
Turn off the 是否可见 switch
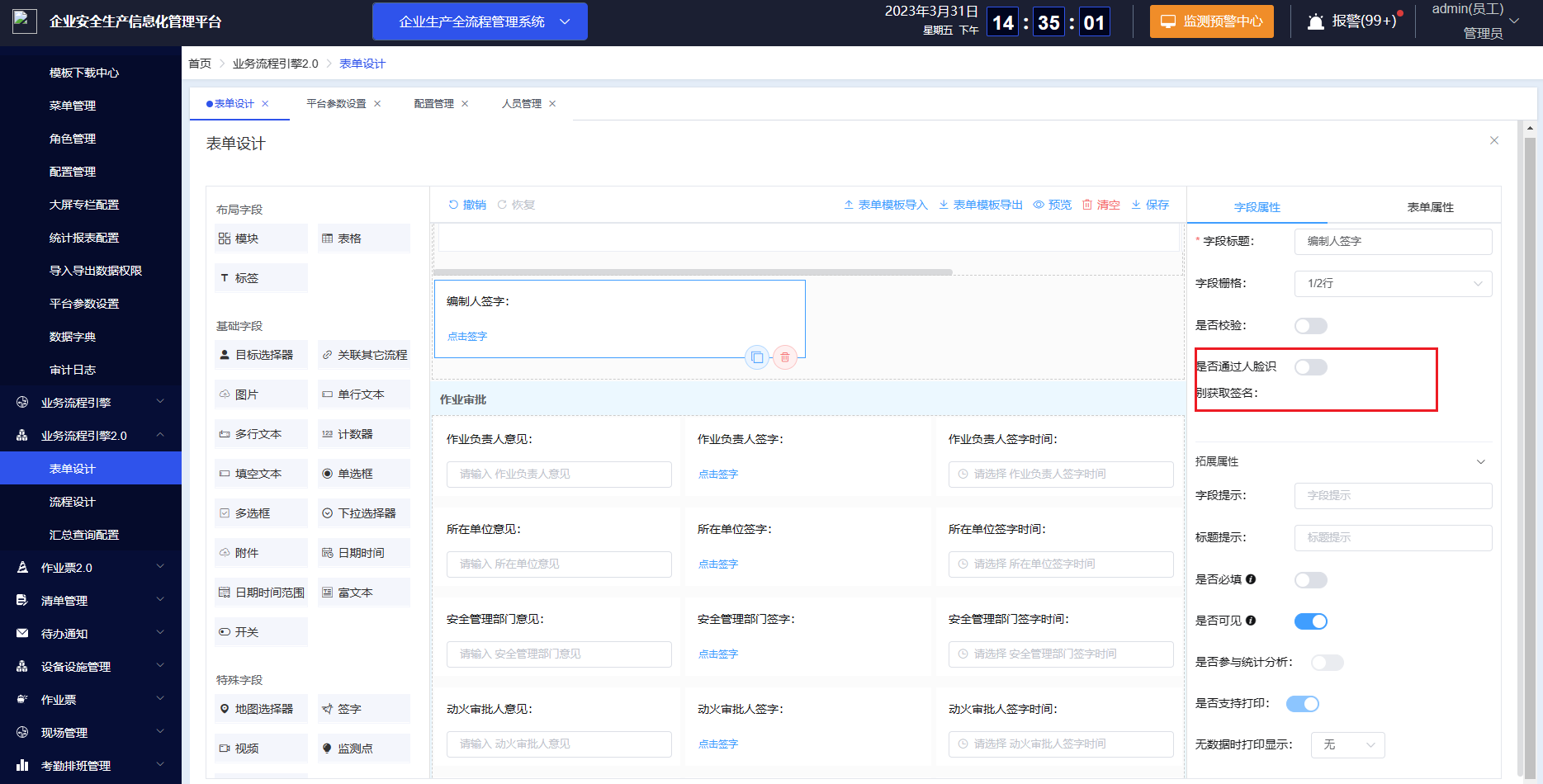pos(1311,621)
